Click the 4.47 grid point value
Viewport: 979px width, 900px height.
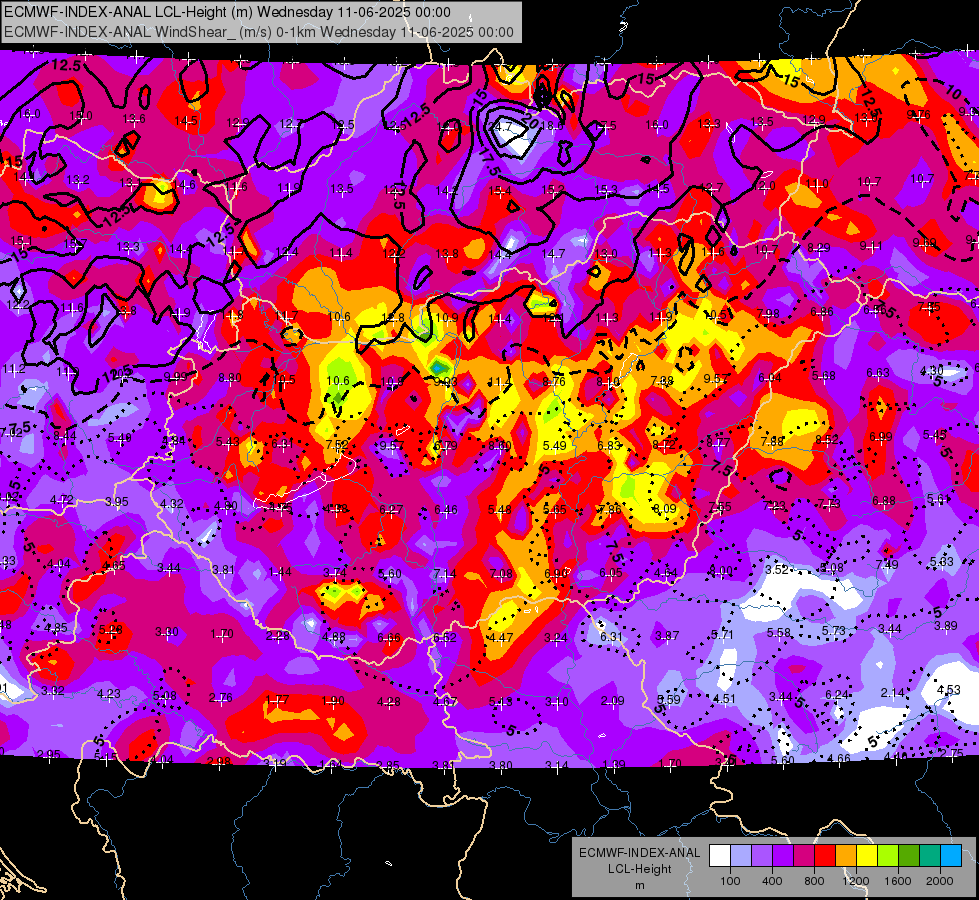pyautogui.click(x=501, y=638)
